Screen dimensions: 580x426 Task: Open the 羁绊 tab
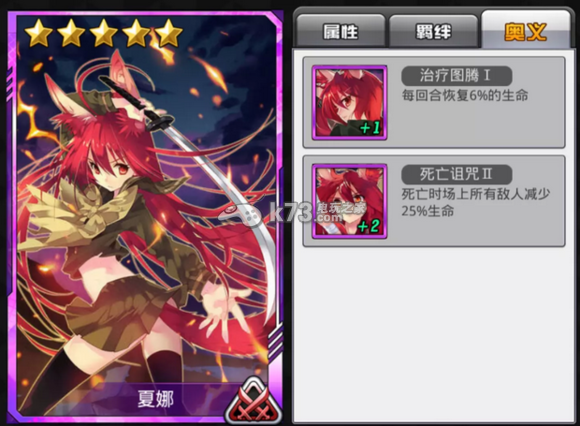coord(433,31)
